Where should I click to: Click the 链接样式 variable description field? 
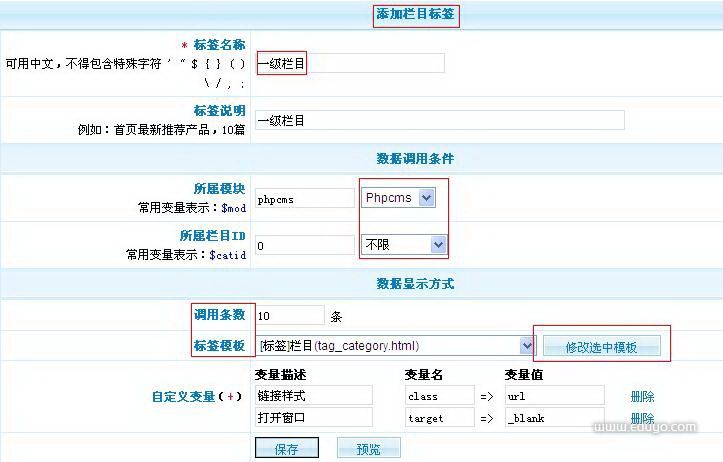coord(313,396)
